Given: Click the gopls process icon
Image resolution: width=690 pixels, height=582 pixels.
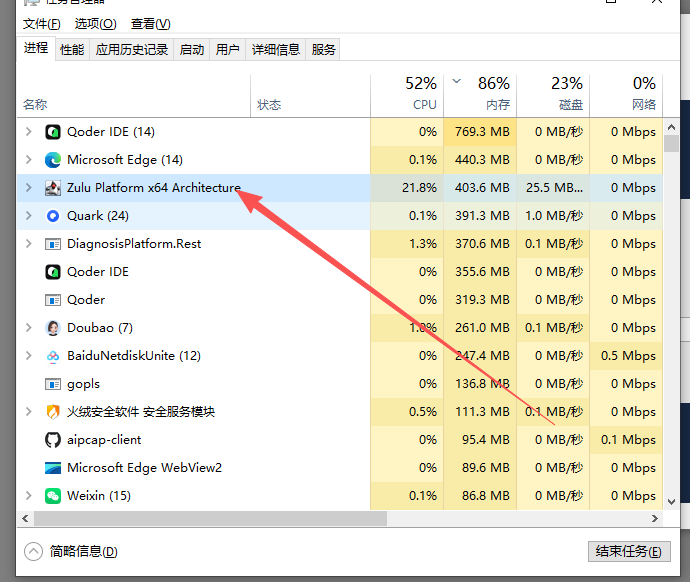Looking at the screenshot, I should pyautogui.click(x=53, y=384).
